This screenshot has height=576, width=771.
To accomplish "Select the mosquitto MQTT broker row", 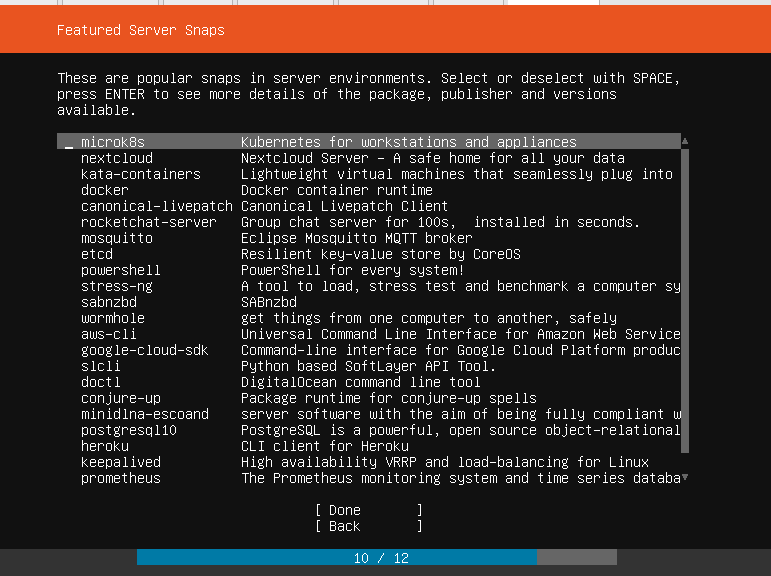I will pos(369,238).
